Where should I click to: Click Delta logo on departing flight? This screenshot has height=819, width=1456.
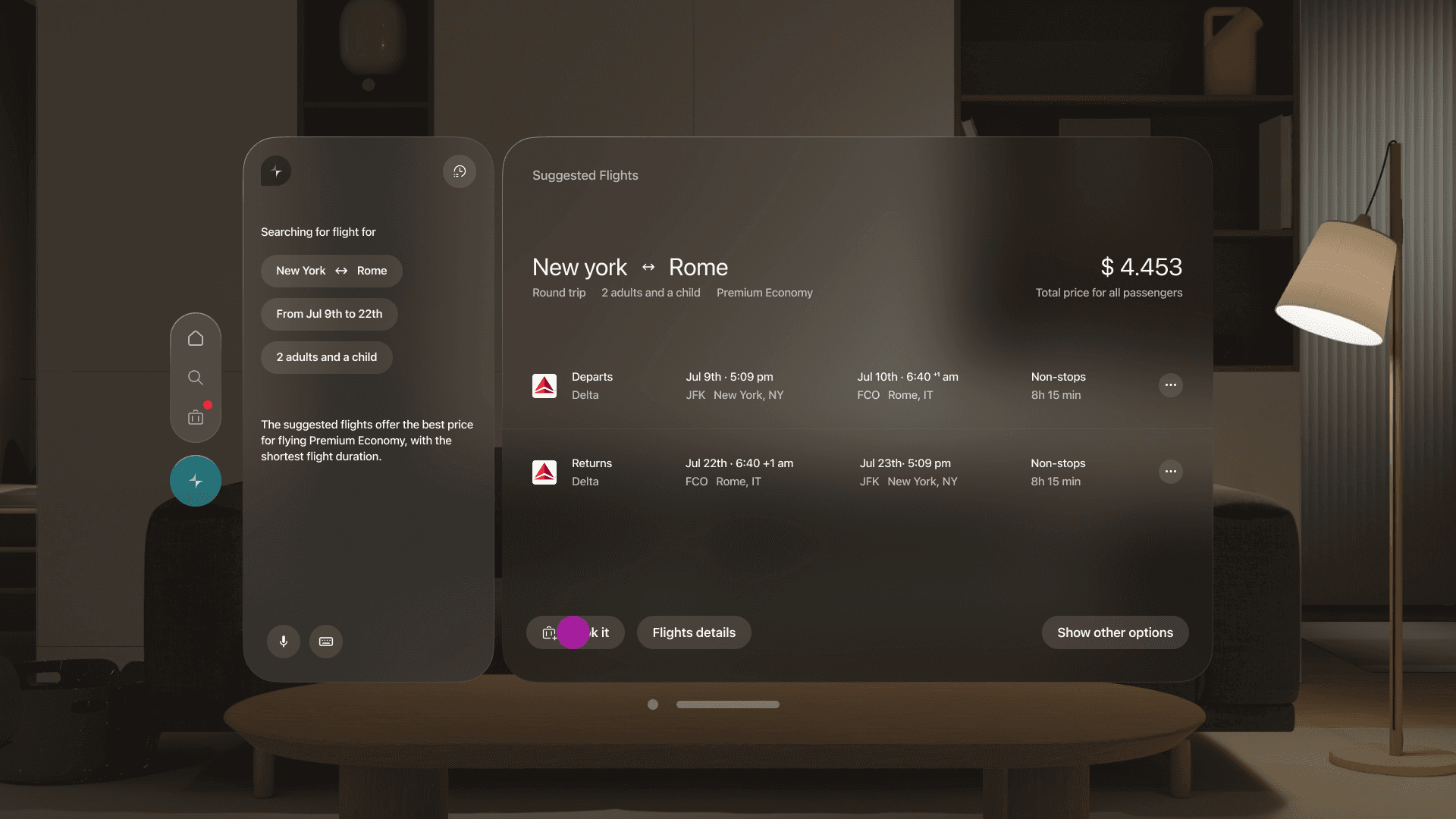pos(544,386)
